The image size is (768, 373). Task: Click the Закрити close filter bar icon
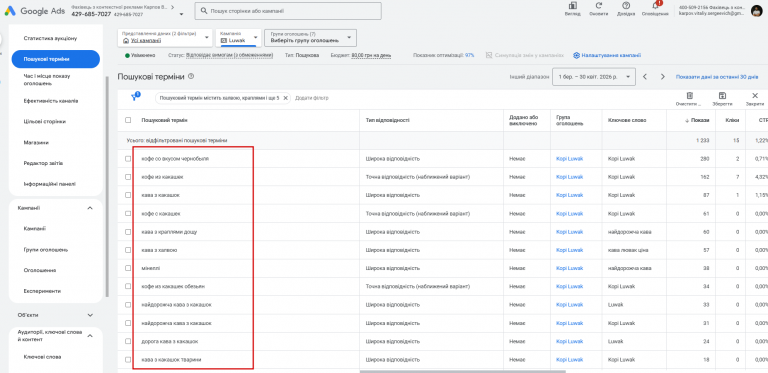tap(755, 95)
